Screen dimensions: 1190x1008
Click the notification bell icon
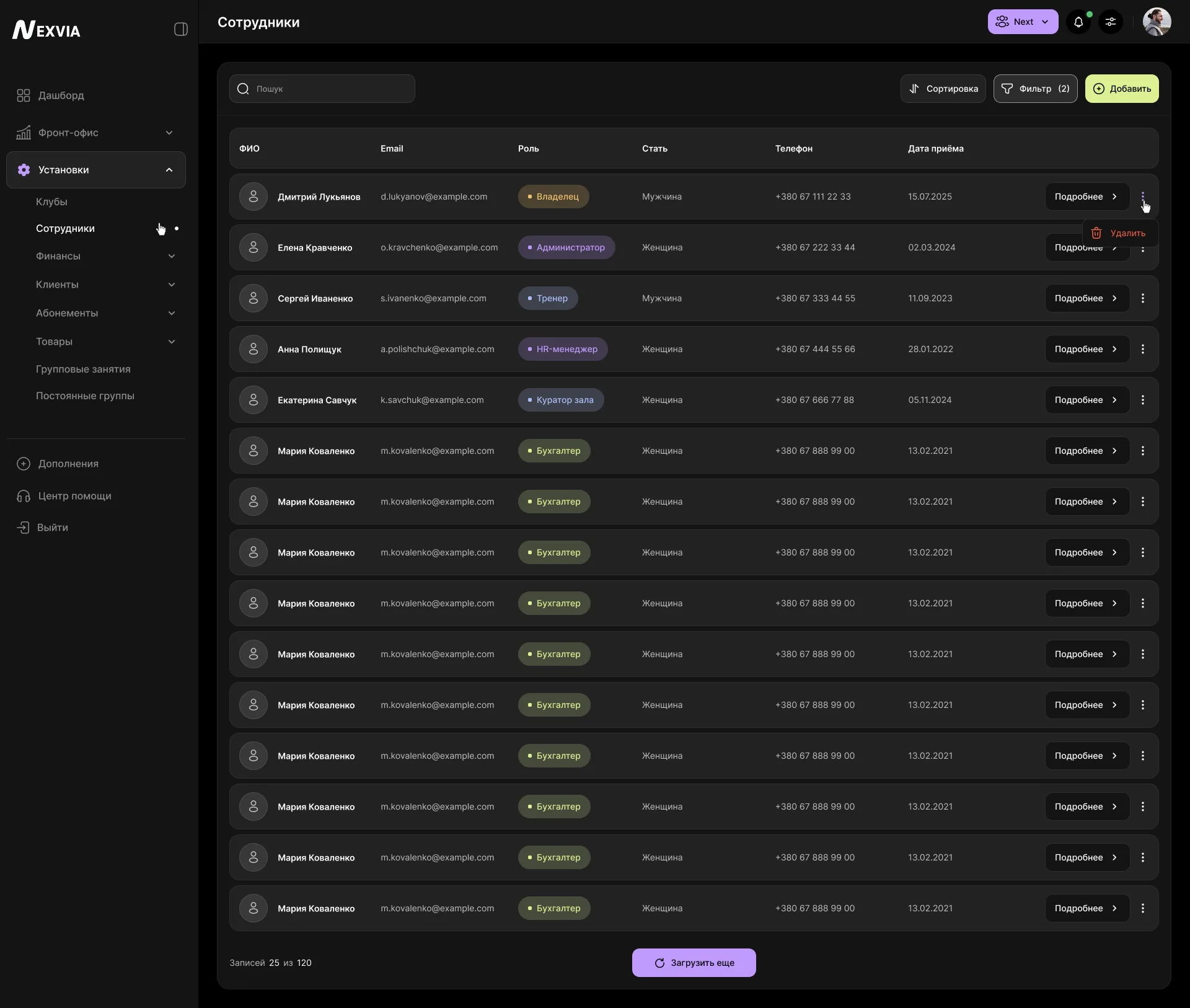(x=1078, y=22)
